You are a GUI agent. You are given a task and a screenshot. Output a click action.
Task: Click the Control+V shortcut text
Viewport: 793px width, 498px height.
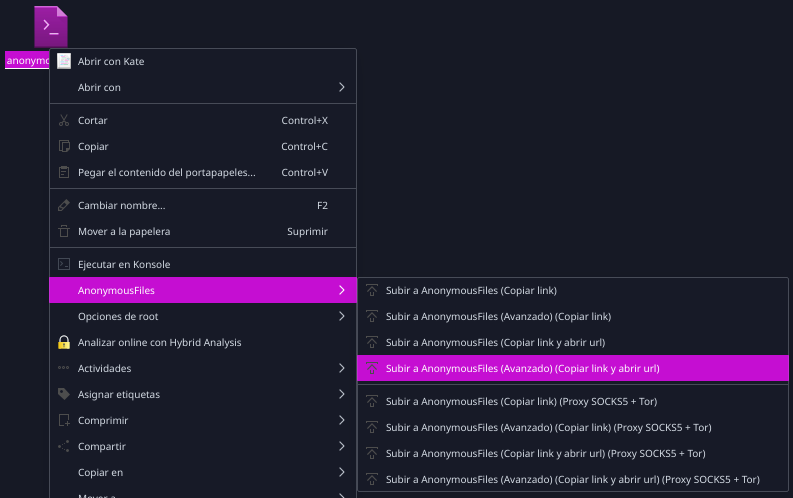(304, 172)
